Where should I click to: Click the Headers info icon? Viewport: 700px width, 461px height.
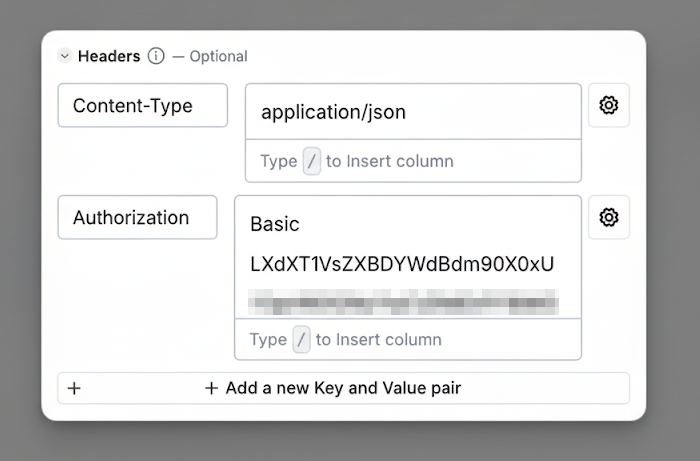156,56
